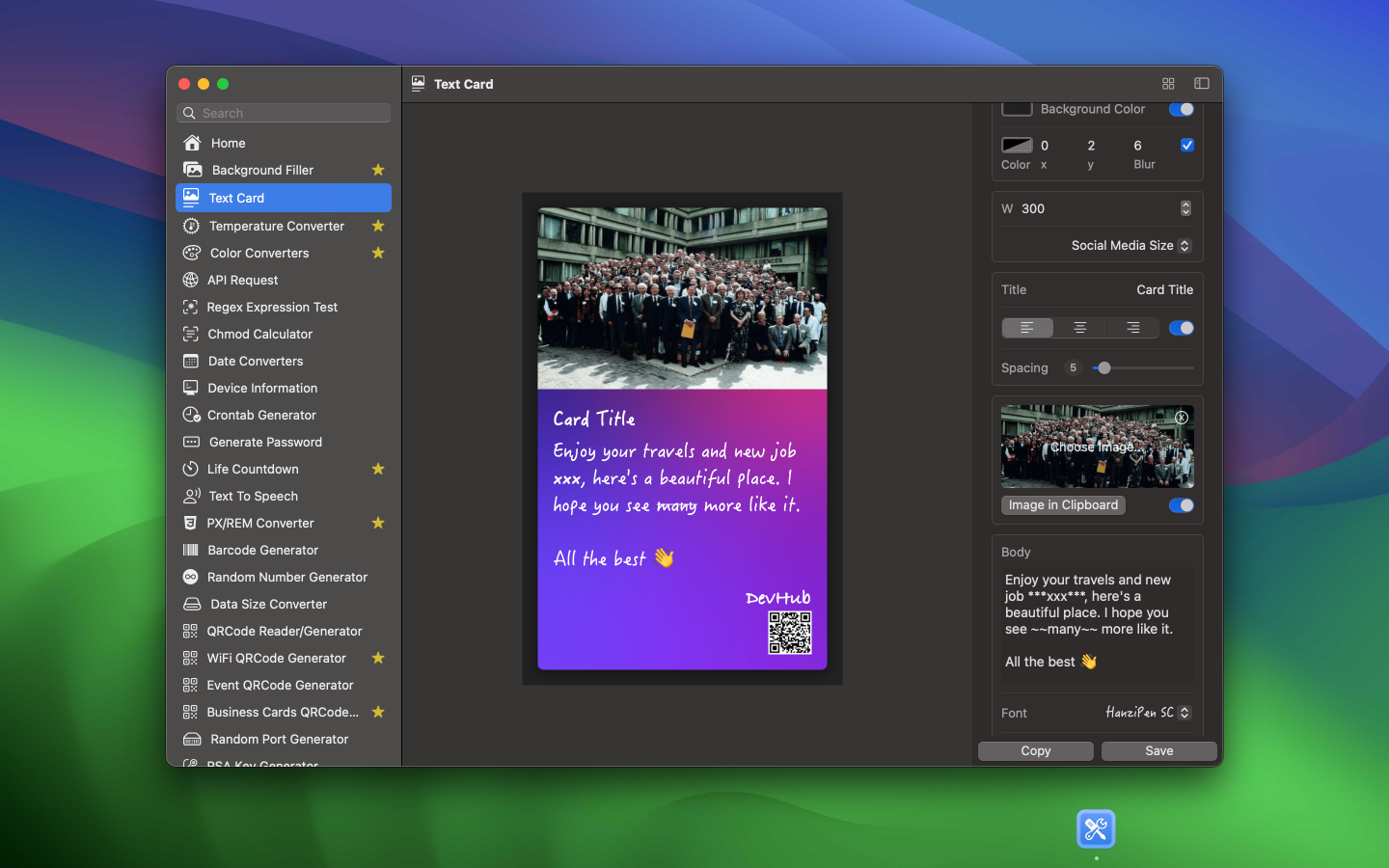Uncheck the shadow checkbox
1389x868 pixels.
pyautogui.click(x=1186, y=146)
